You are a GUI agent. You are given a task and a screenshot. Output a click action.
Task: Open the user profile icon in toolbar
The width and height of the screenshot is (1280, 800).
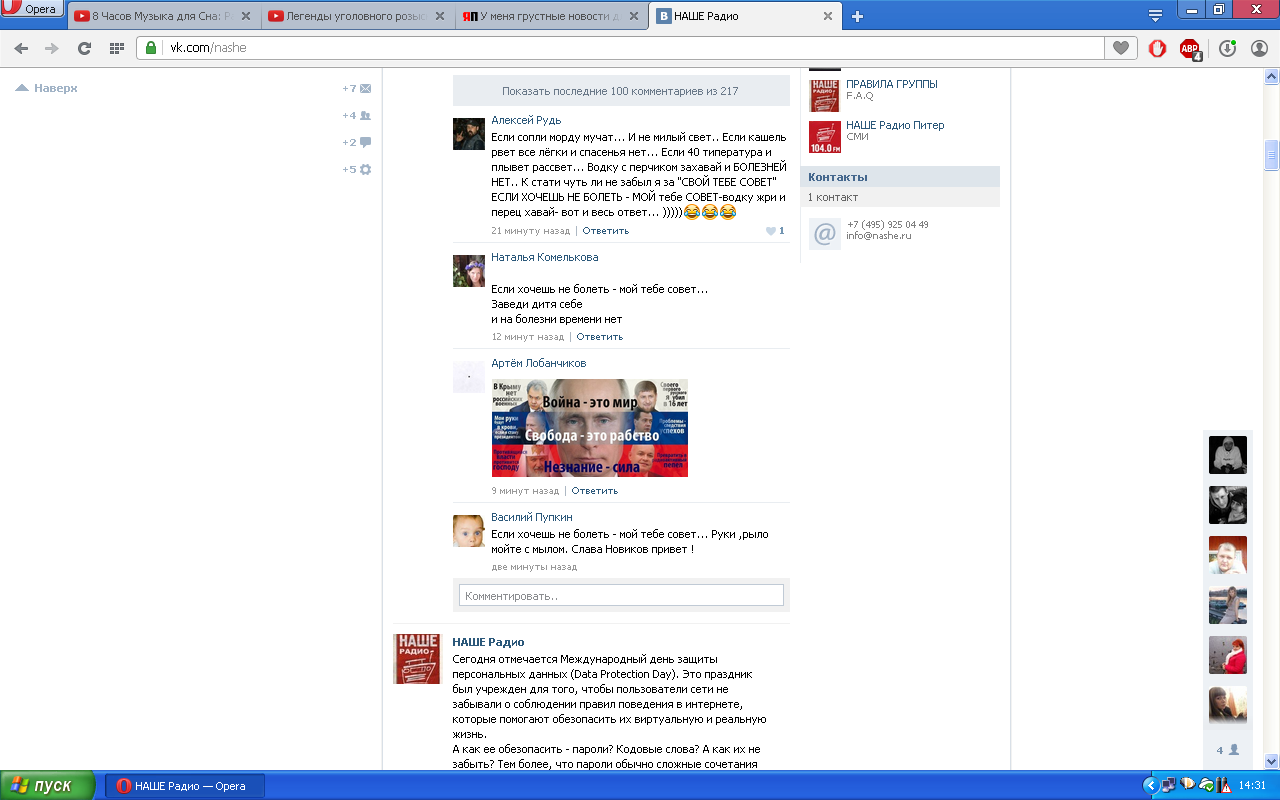point(1260,48)
